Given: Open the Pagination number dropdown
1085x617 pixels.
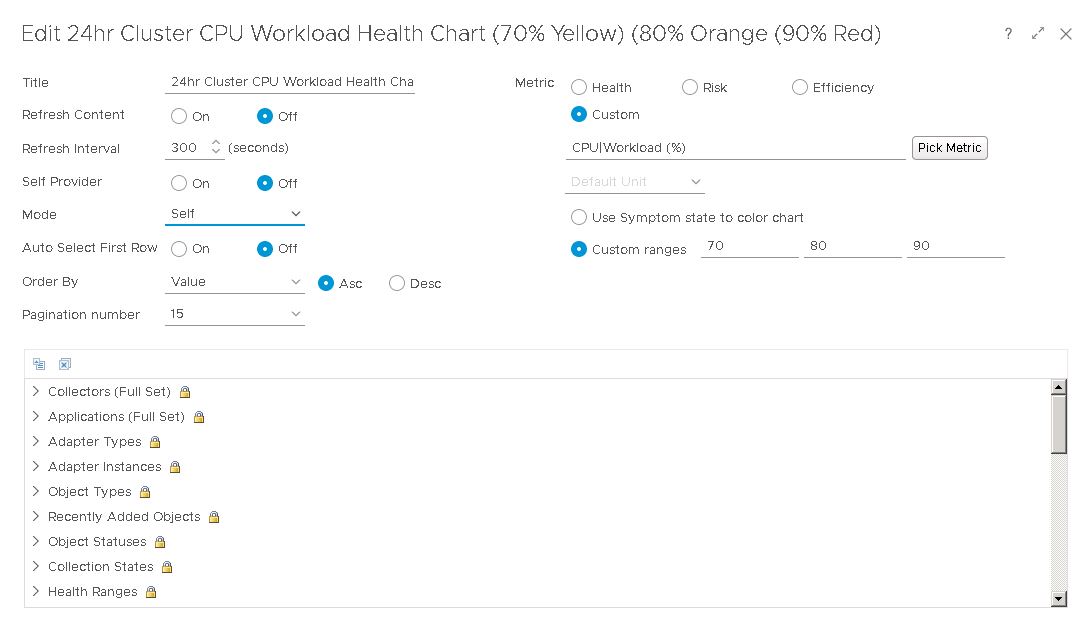Looking at the screenshot, I should tap(235, 314).
